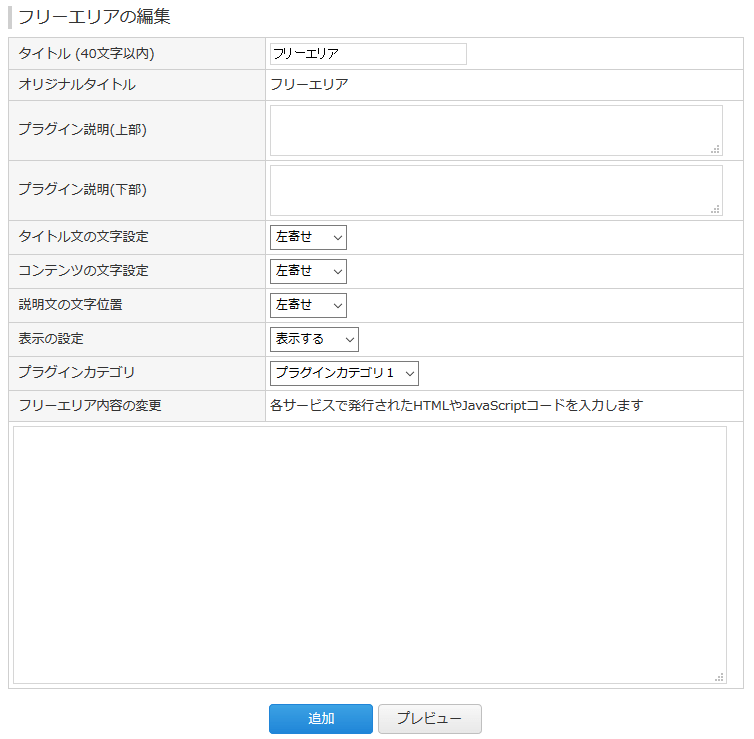
Task: Click the プラグインカテゴリ label
Action: 76,372
